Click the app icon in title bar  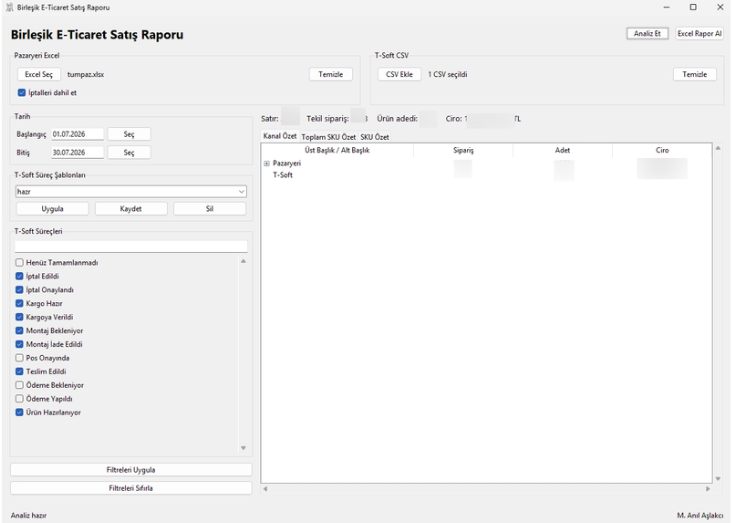(x=9, y=7)
